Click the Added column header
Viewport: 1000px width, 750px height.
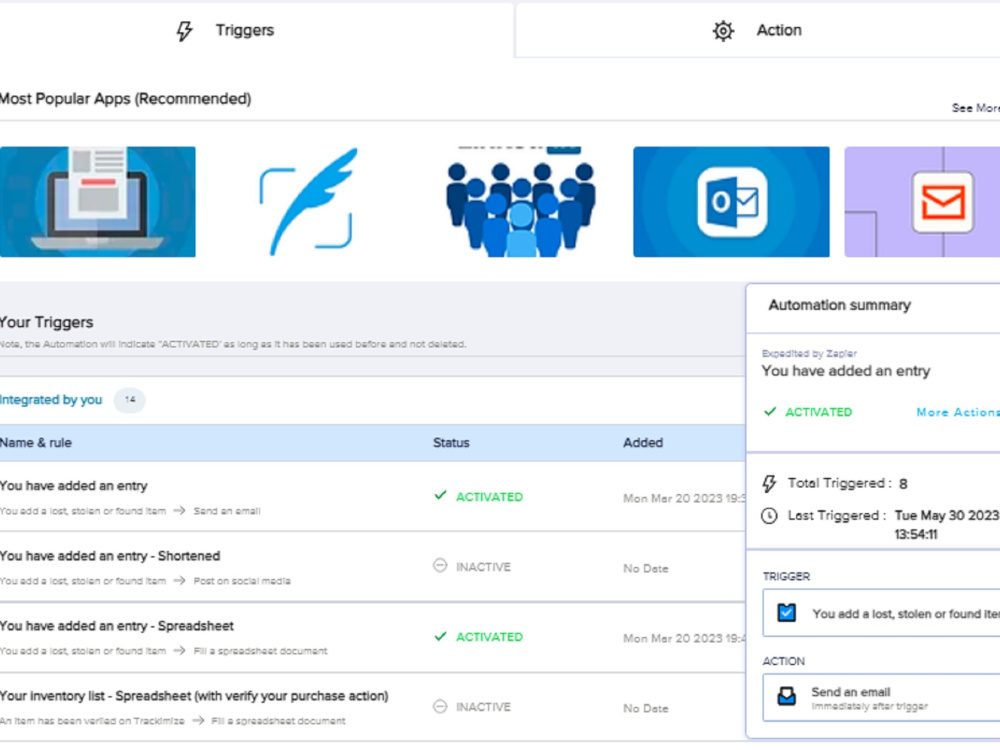tap(643, 443)
